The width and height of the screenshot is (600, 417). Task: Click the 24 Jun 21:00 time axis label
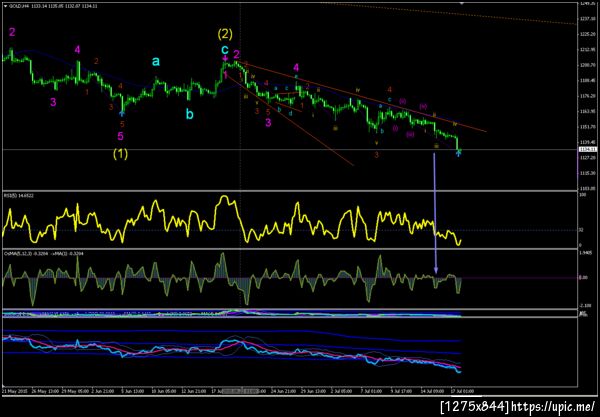283,391
